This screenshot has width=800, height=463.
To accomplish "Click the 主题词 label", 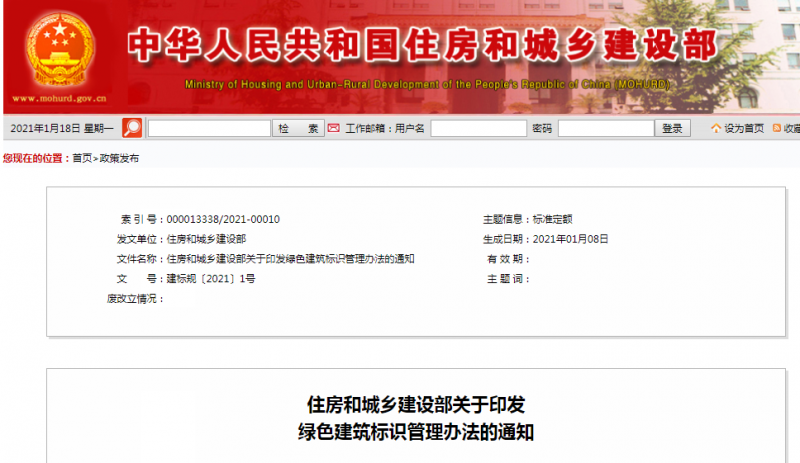I will pos(508,279).
